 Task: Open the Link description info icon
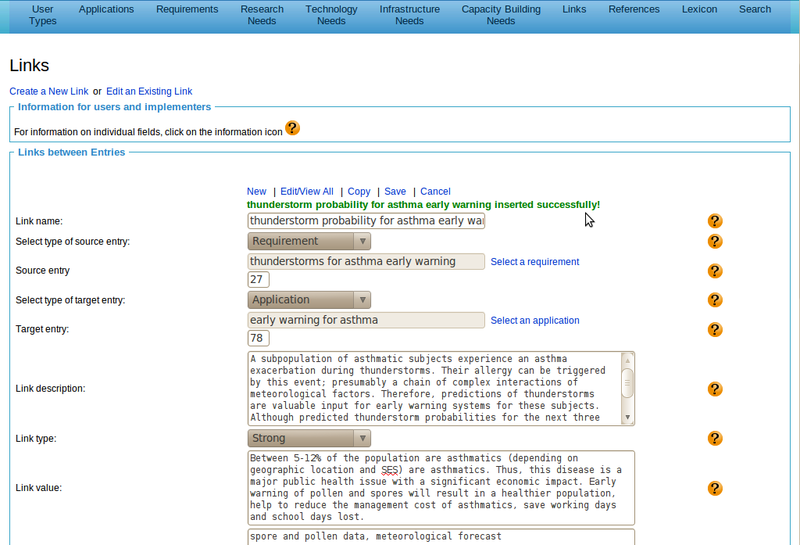click(715, 389)
